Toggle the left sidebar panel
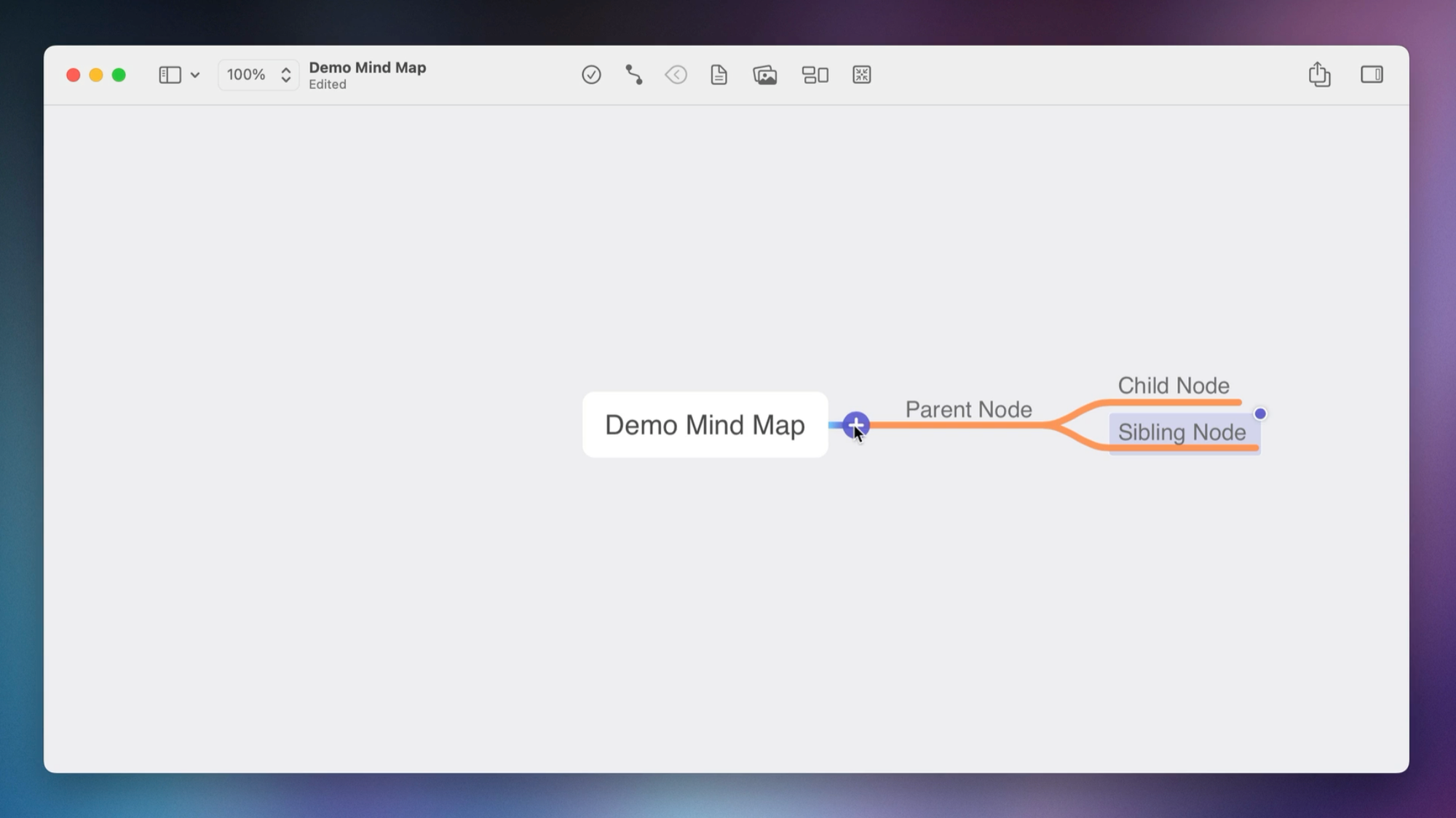Screen dimensions: 1456x818 coord(170,74)
